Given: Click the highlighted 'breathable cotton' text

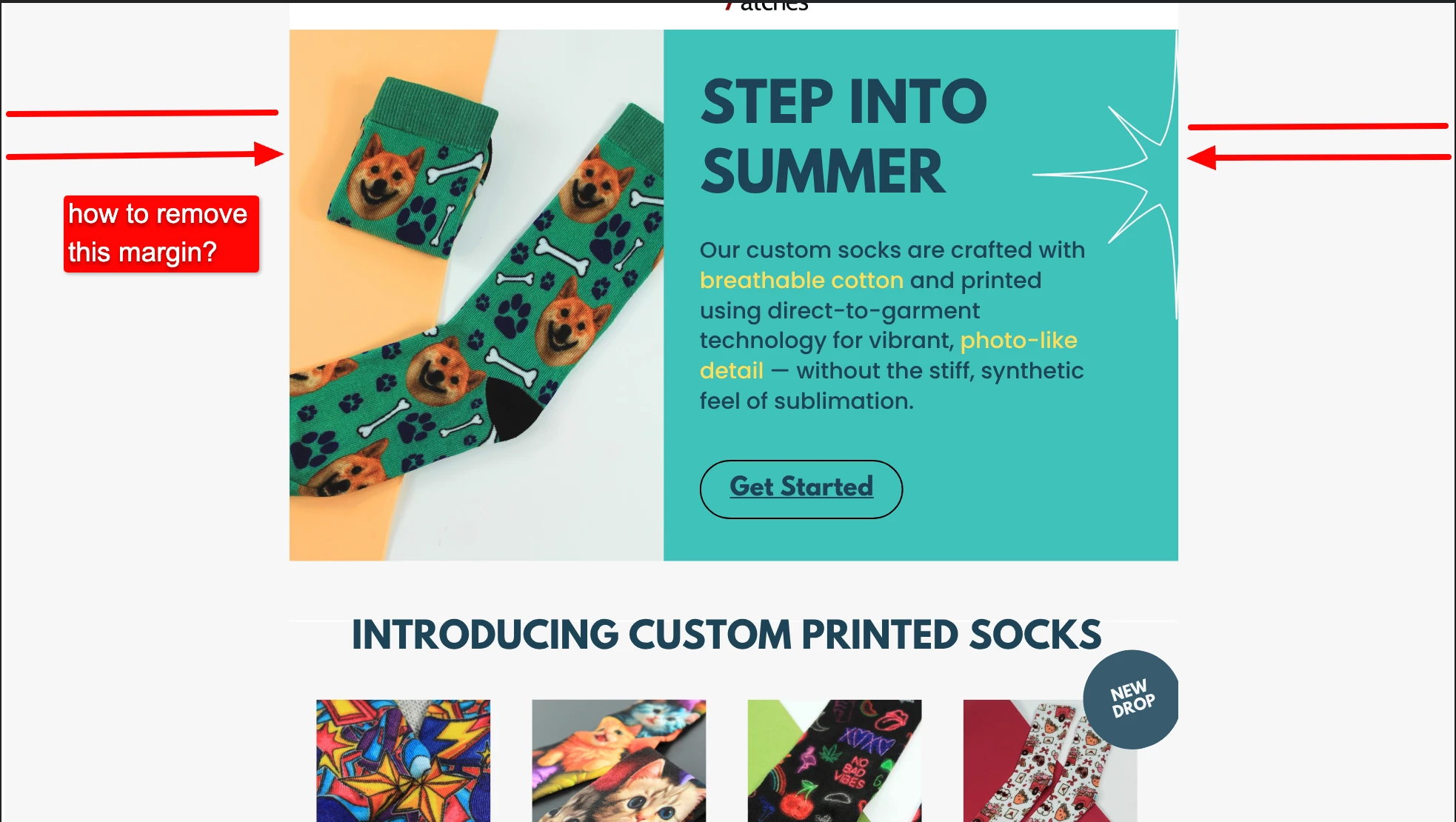Looking at the screenshot, I should click(x=801, y=280).
